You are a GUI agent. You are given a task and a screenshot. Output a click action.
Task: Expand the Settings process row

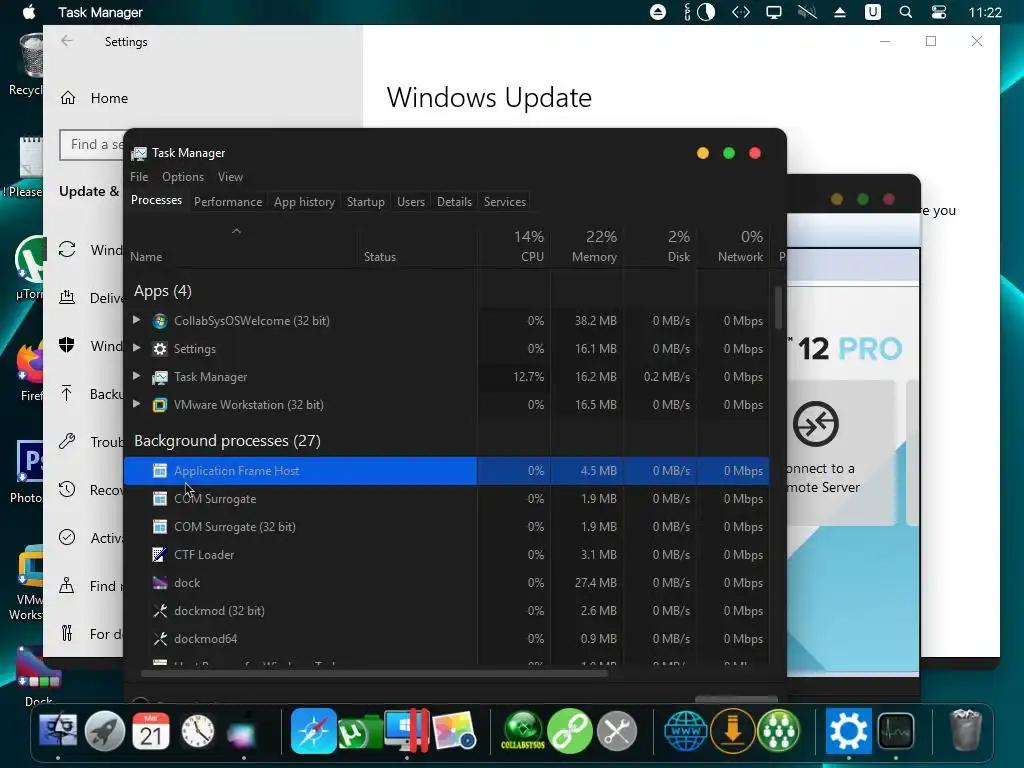pyautogui.click(x=136, y=348)
